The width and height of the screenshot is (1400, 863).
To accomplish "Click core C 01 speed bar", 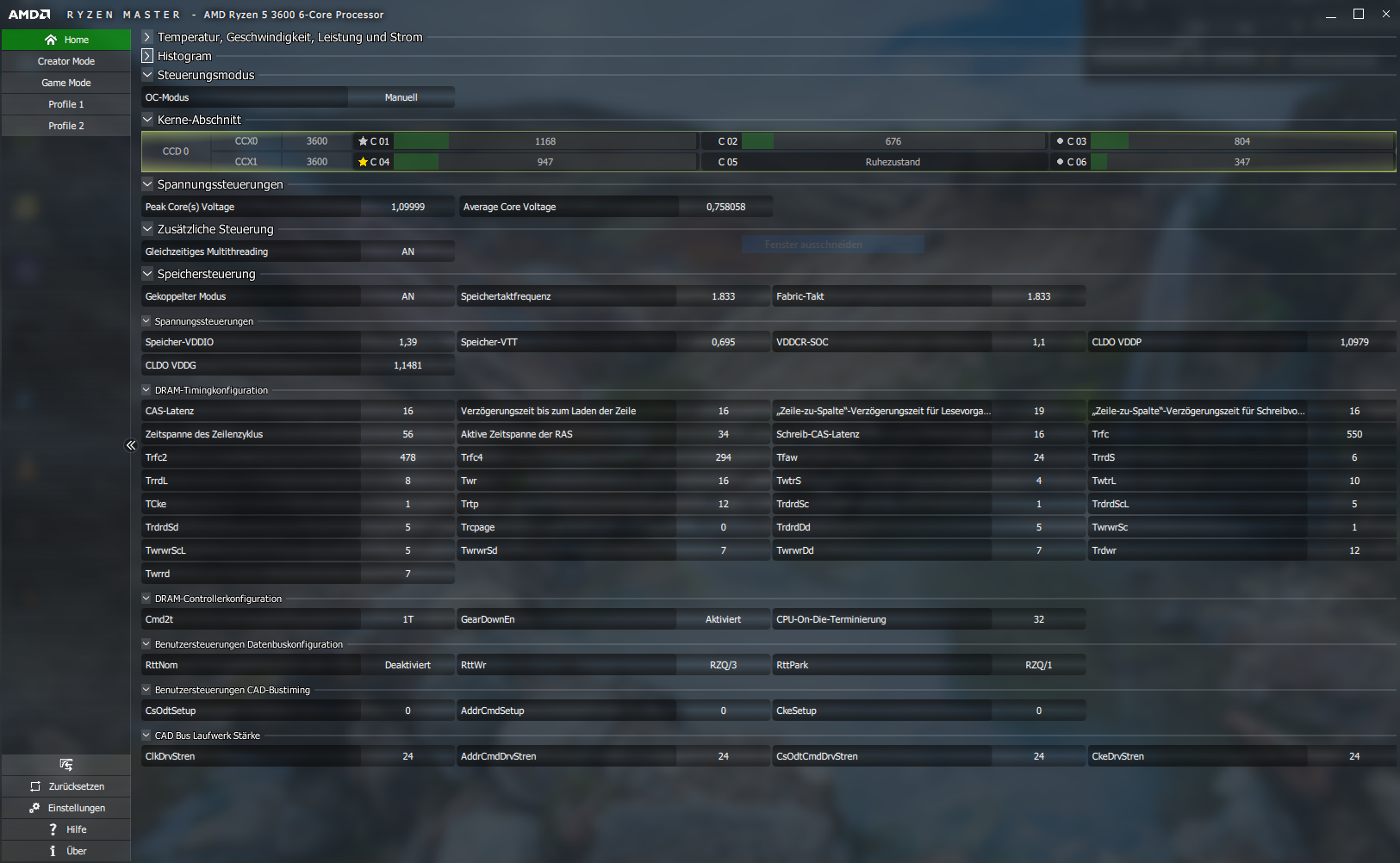I will tap(545, 141).
